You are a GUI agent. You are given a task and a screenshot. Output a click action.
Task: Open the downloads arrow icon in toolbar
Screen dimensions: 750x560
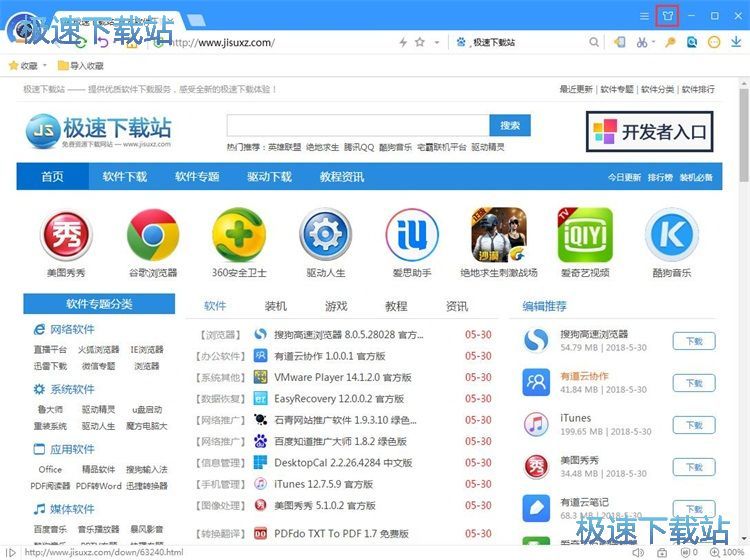coord(736,43)
